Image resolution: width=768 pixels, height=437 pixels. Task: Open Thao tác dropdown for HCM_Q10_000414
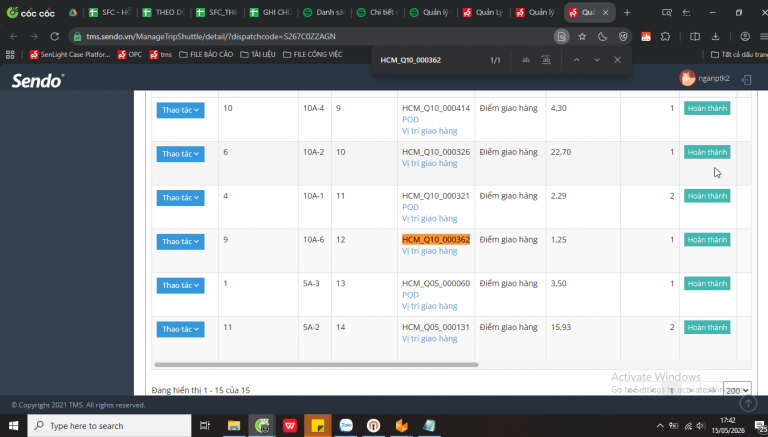[180, 110]
